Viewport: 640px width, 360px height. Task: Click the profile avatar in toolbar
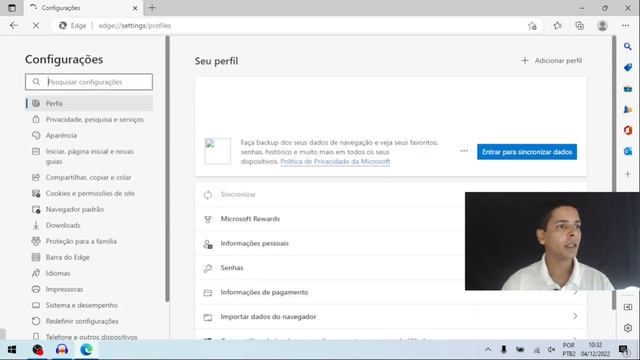point(602,26)
